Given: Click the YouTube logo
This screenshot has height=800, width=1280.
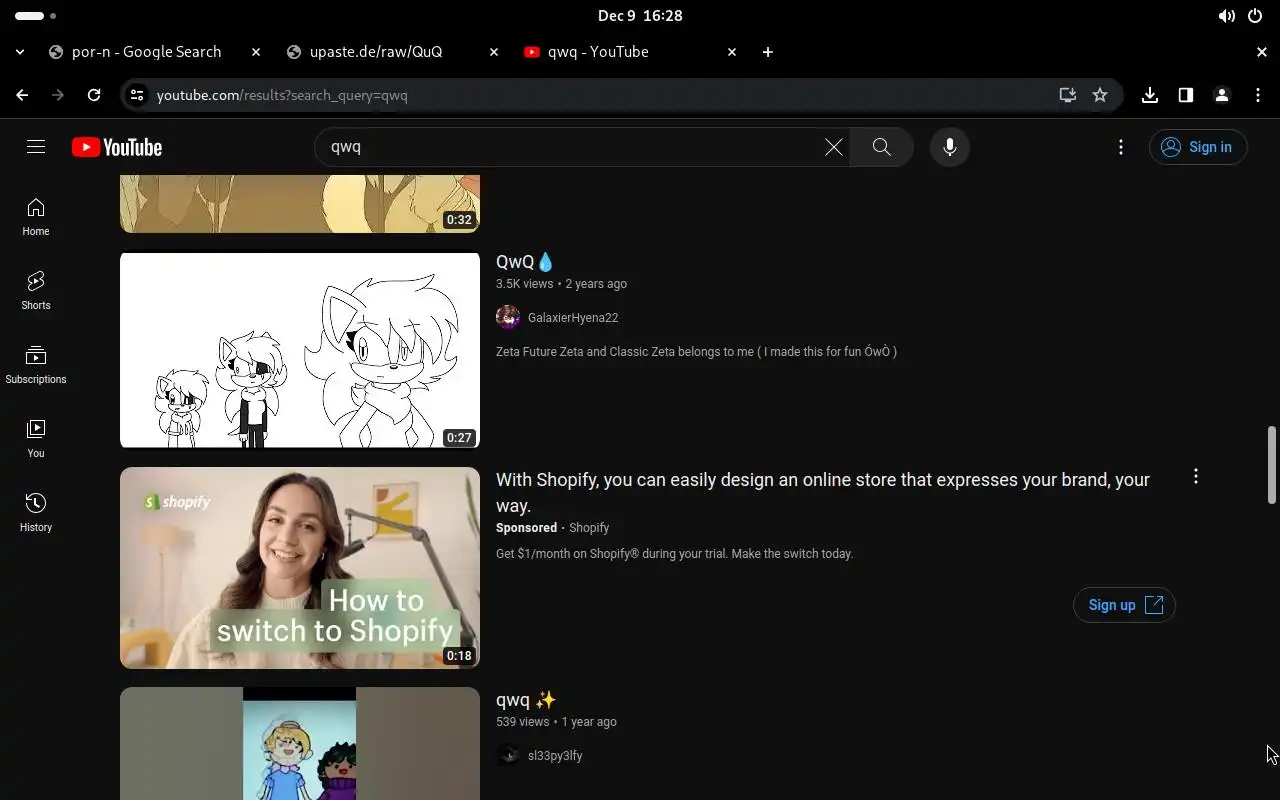Looking at the screenshot, I should [117, 147].
